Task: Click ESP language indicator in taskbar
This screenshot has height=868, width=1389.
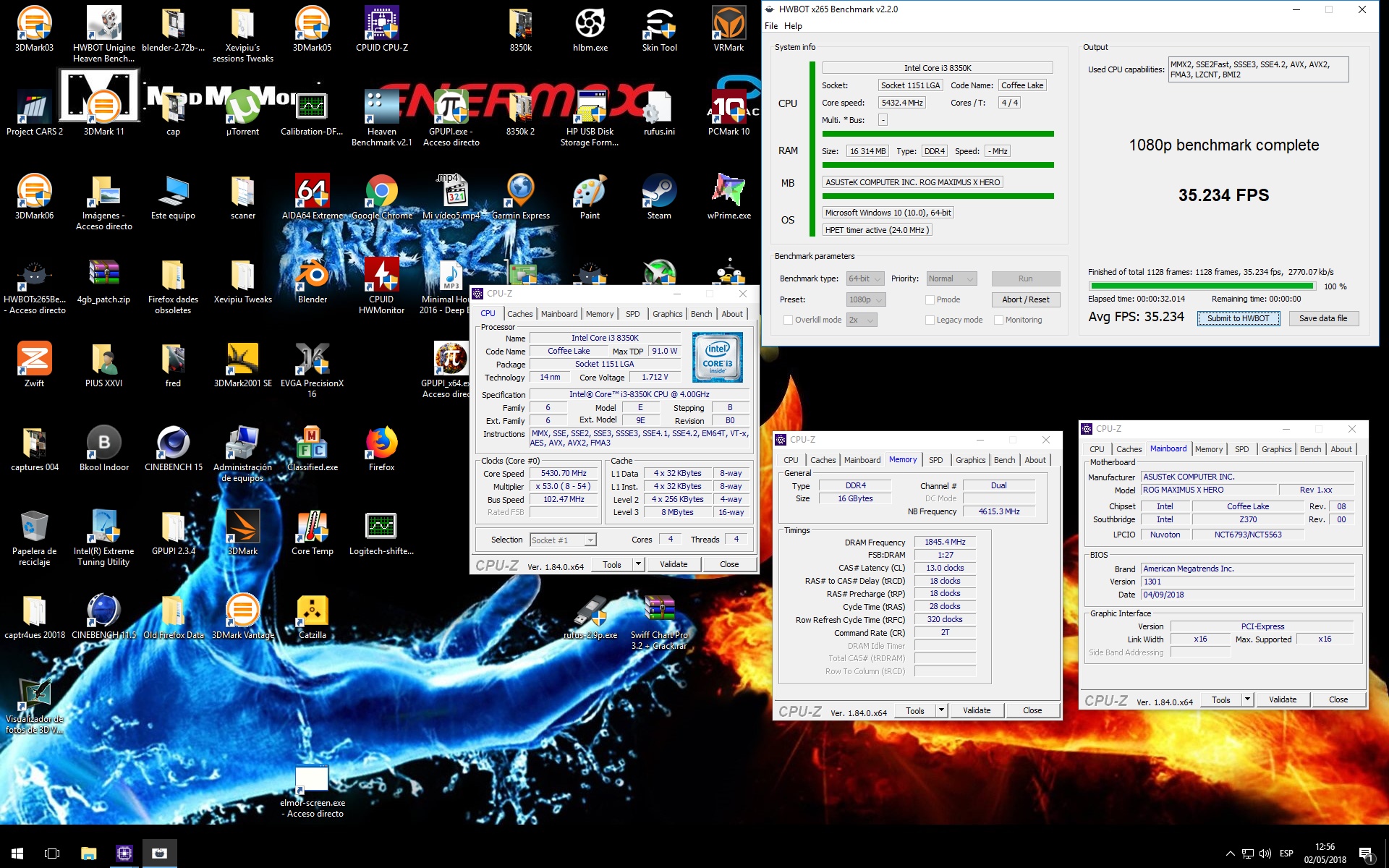Action: click(x=1286, y=854)
